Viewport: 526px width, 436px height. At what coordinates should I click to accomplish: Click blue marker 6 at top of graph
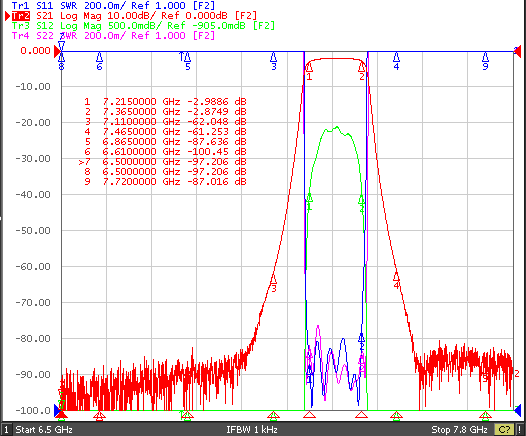[x=99, y=61]
